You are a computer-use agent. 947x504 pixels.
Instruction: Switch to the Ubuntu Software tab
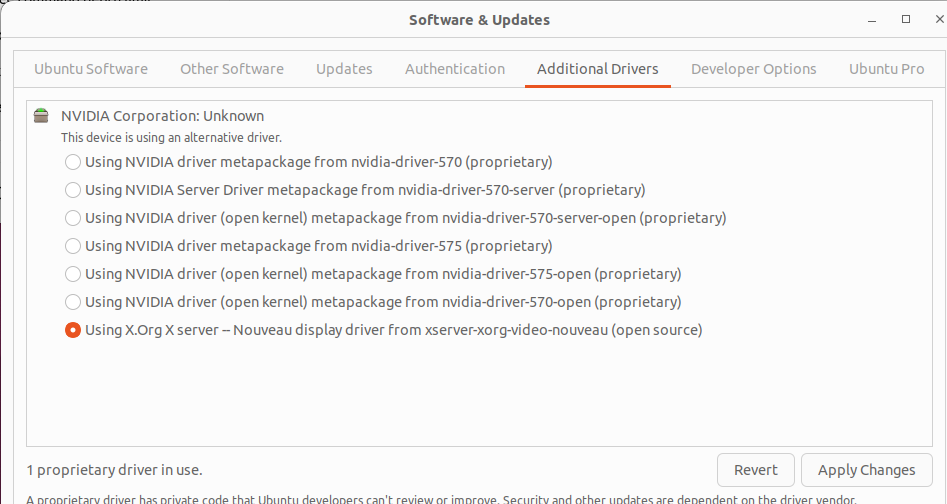[91, 69]
